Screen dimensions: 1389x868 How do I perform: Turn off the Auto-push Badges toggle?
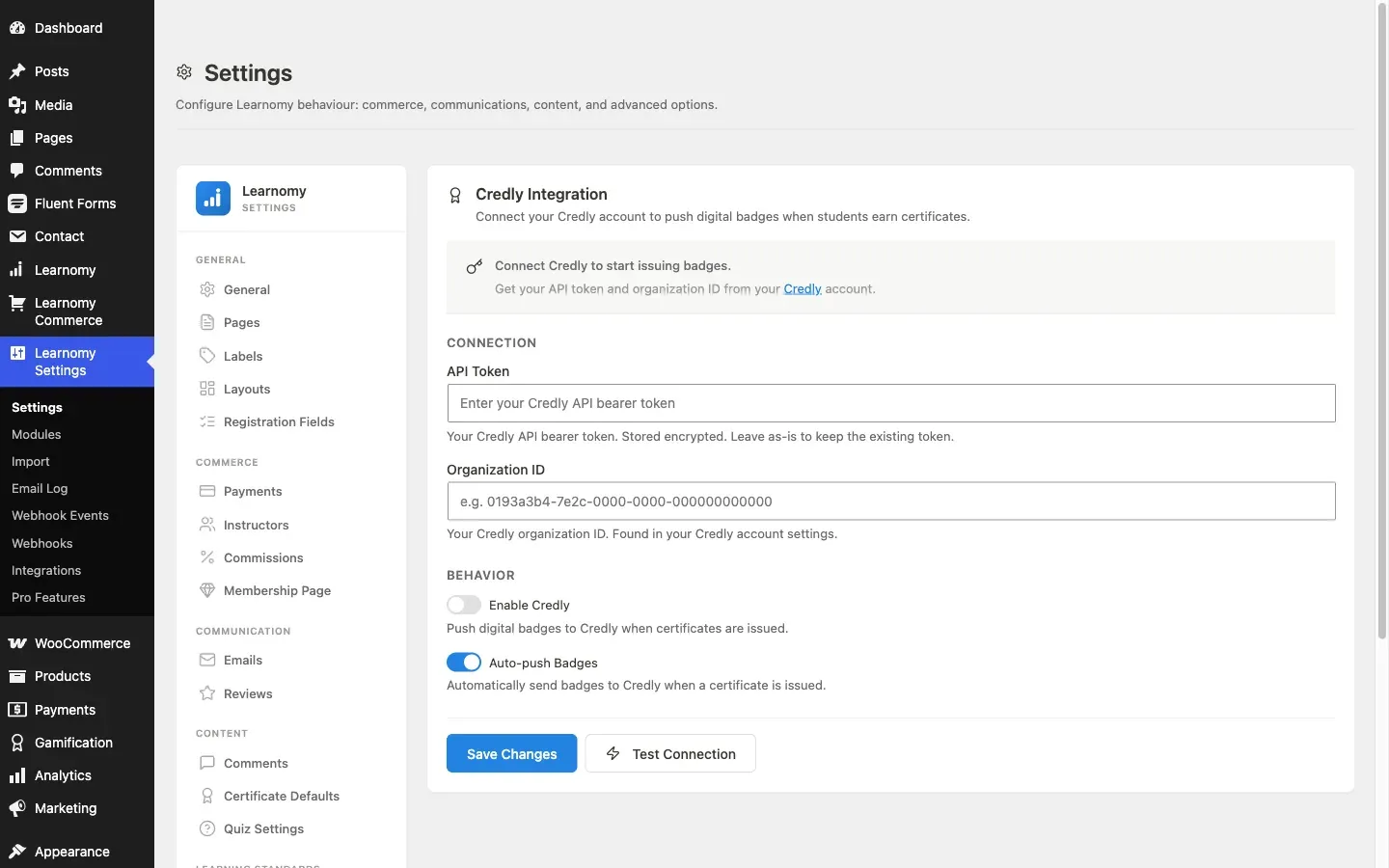point(464,663)
